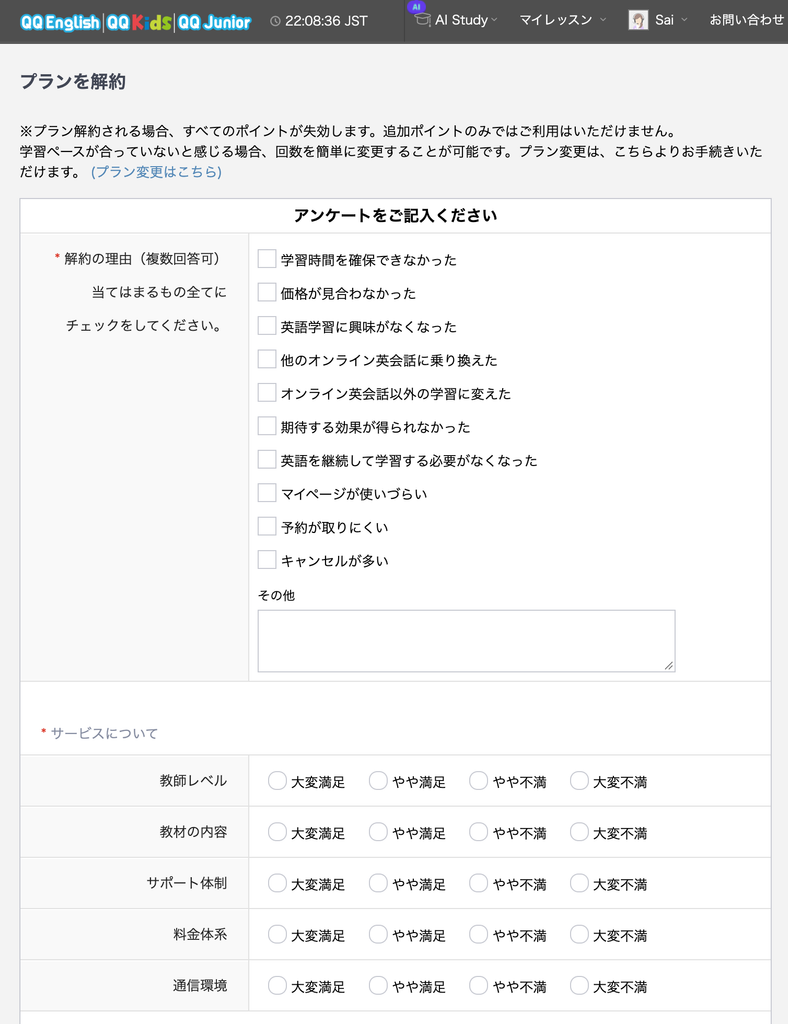Select やや満足 for 教材の内容
This screenshot has height=1024, width=788.
coord(378,831)
